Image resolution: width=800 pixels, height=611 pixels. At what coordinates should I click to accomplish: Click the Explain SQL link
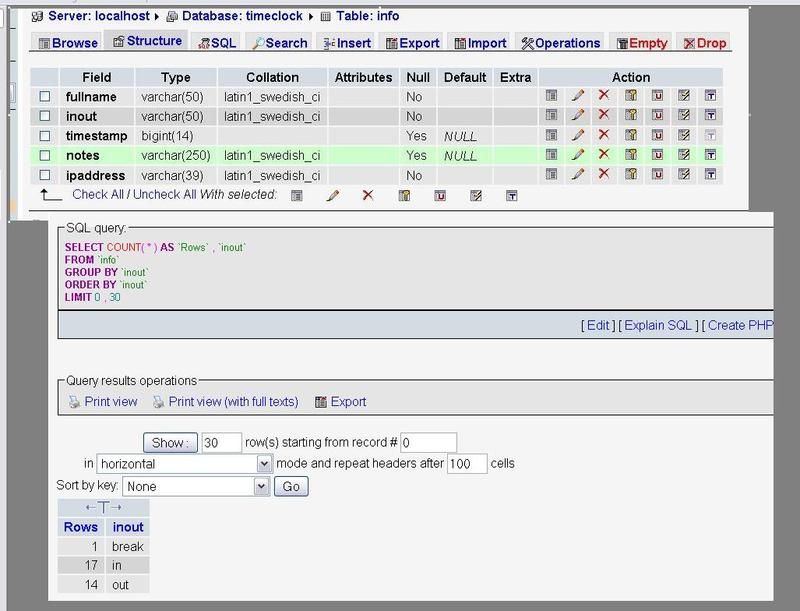[x=658, y=325]
